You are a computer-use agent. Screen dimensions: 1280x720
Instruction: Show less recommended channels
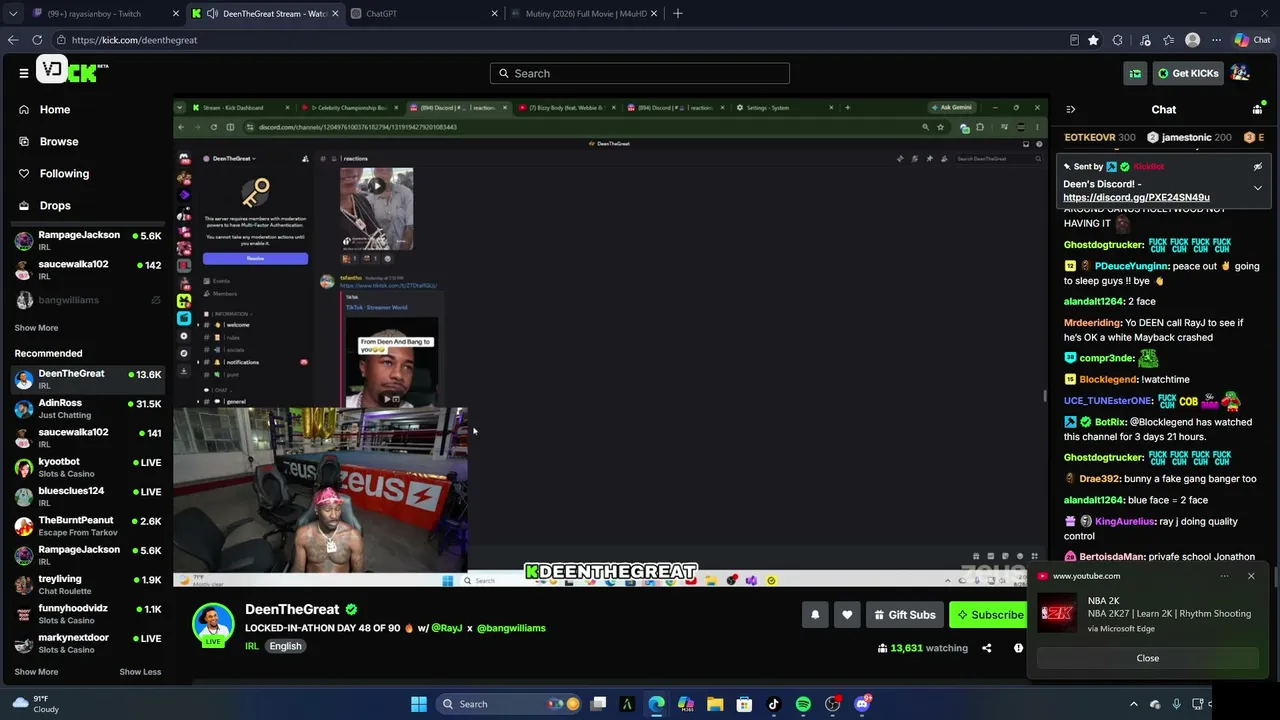click(x=140, y=672)
